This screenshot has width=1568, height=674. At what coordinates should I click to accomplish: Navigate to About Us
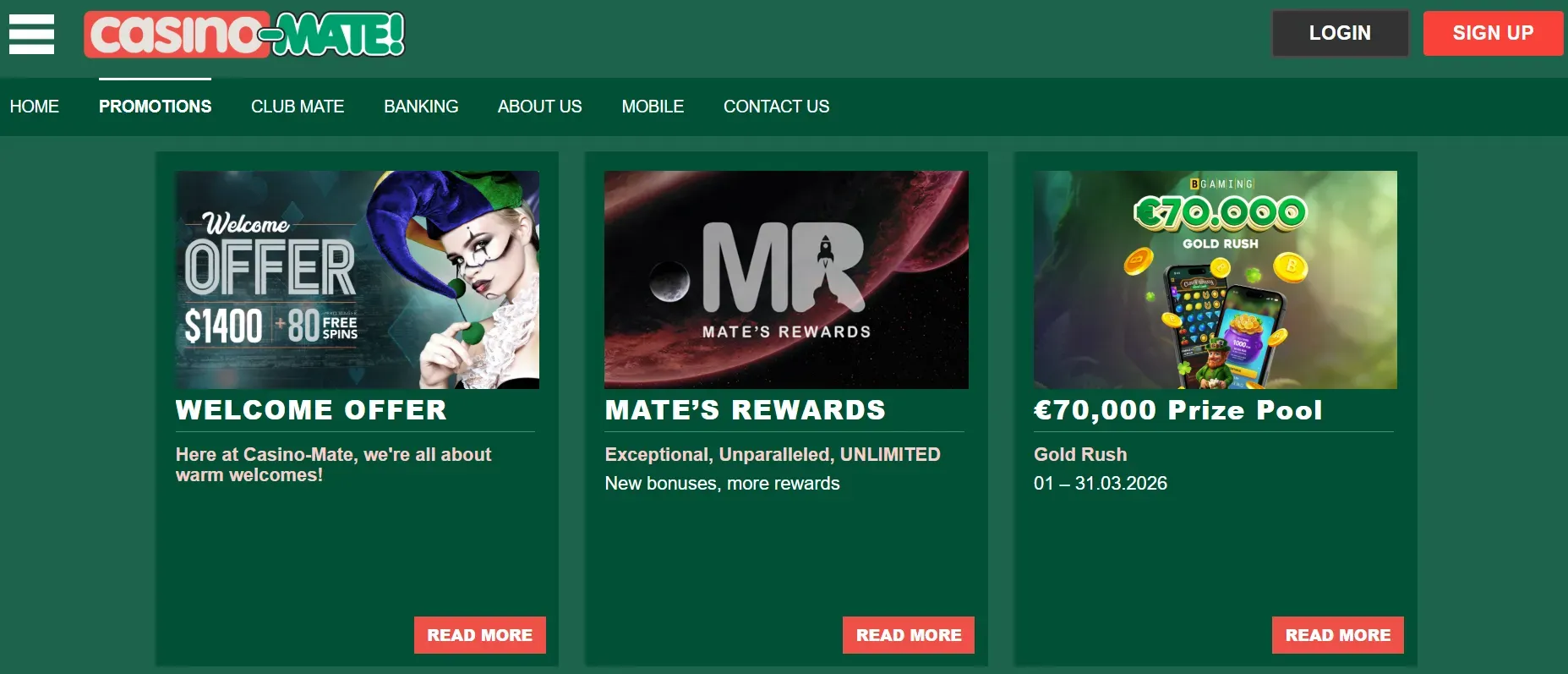pos(539,107)
